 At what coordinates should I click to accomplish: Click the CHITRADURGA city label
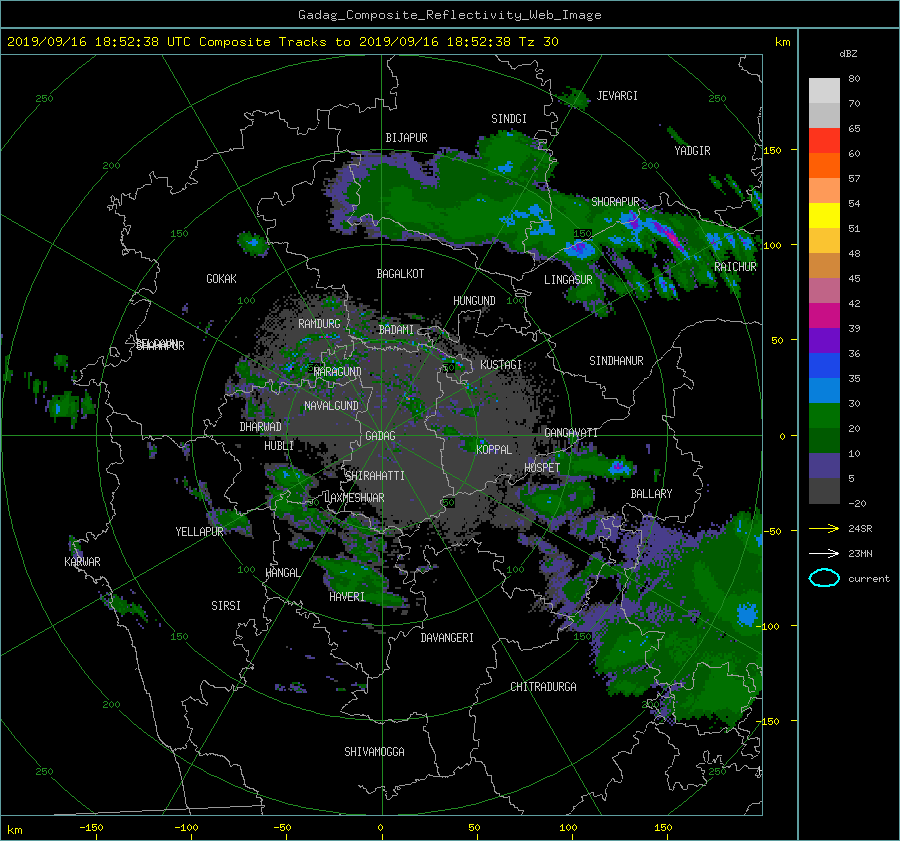[543, 687]
